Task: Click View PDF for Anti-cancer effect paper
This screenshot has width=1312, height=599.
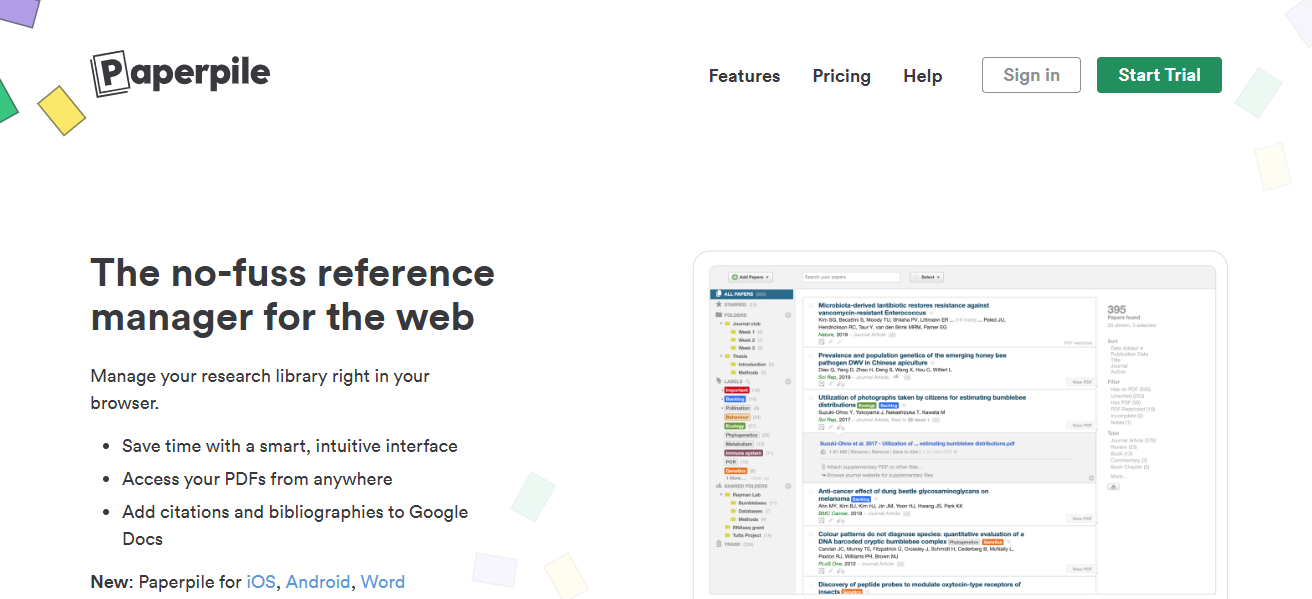Action: [1082, 518]
